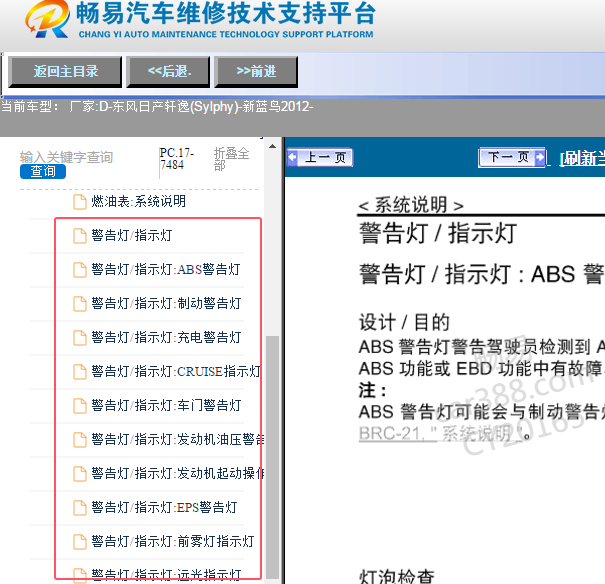Click the sidebar vertical scrollbar thumb
The height and width of the screenshot is (584, 605).
[272, 457]
